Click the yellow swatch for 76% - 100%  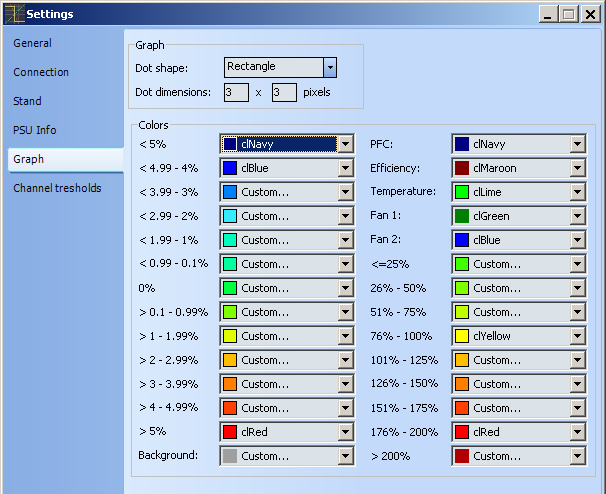461,336
